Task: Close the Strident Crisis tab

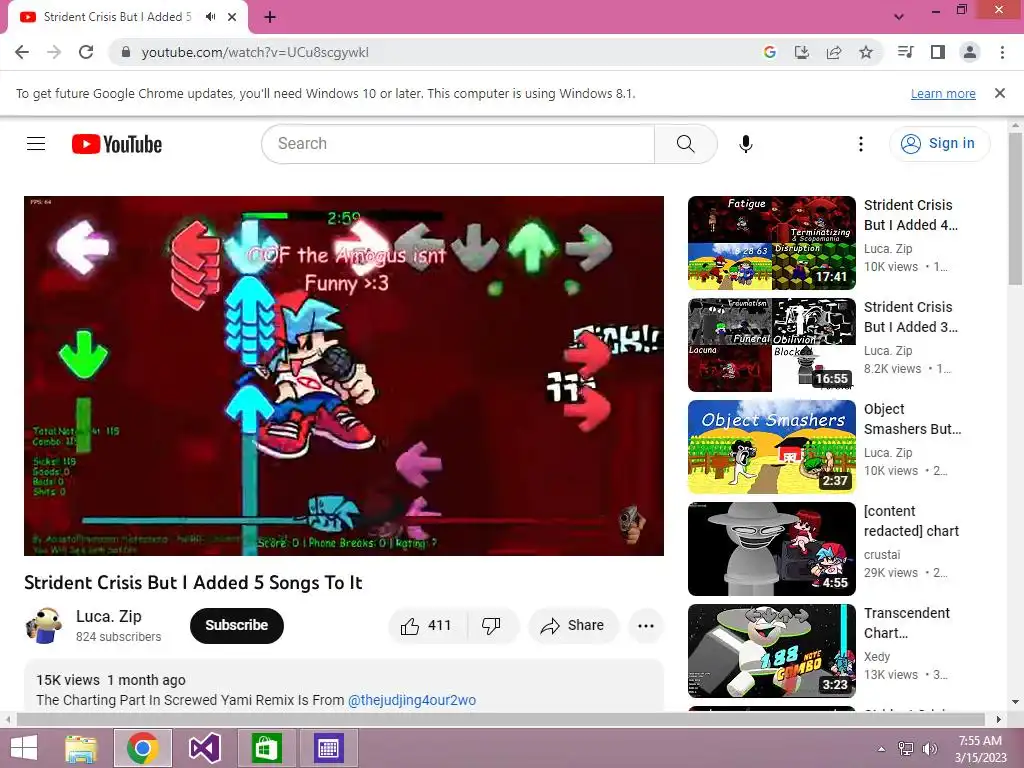Action: click(x=232, y=17)
